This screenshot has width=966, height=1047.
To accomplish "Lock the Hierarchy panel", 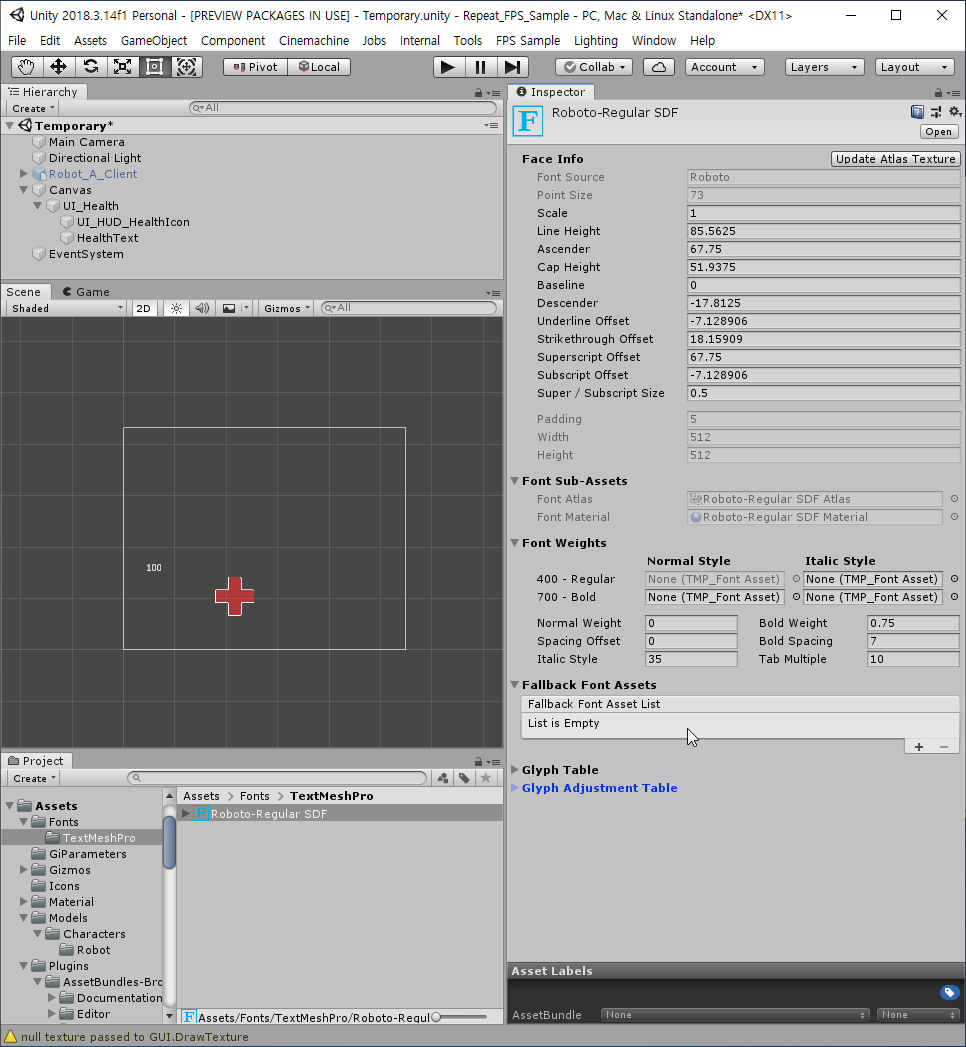I will [478, 93].
